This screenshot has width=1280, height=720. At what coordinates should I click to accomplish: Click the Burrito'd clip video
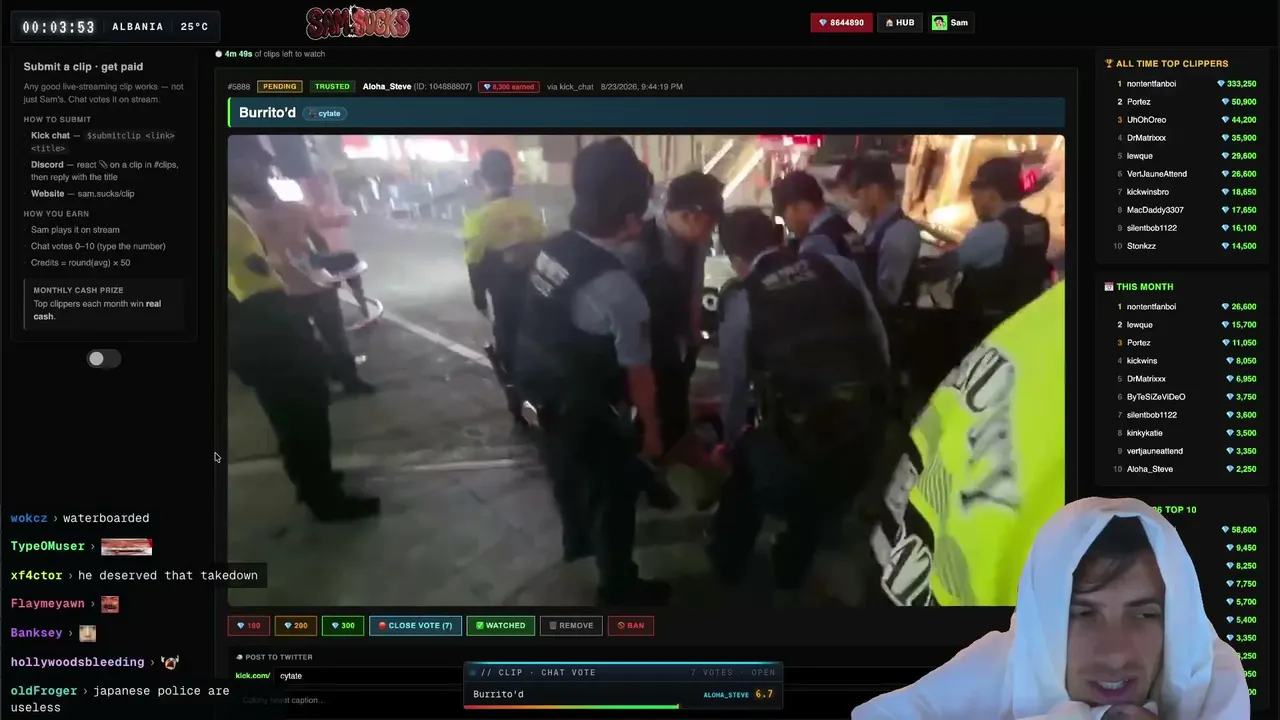(646, 370)
